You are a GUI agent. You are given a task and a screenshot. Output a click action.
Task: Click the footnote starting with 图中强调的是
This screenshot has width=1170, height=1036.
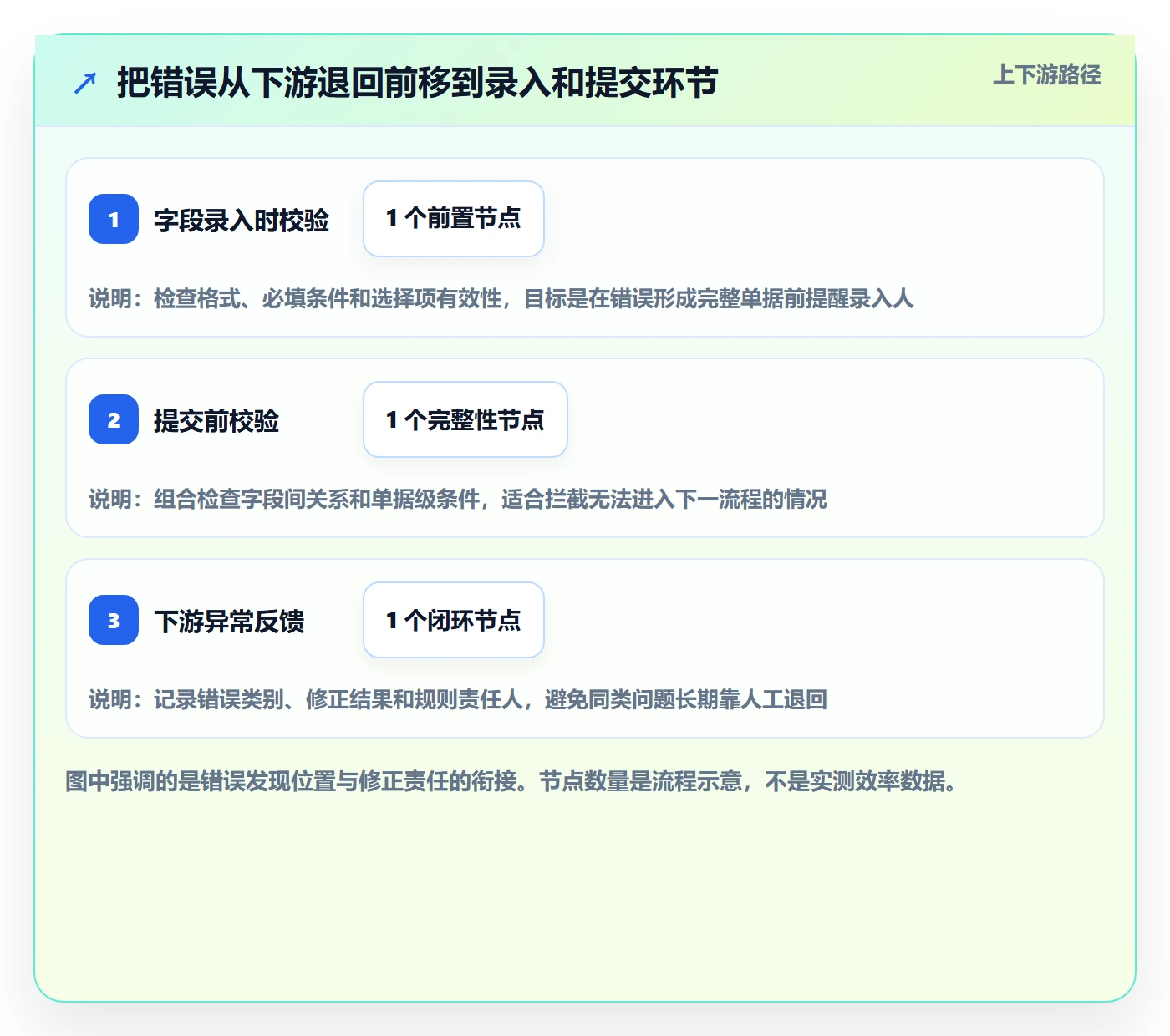(x=511, y=781)
